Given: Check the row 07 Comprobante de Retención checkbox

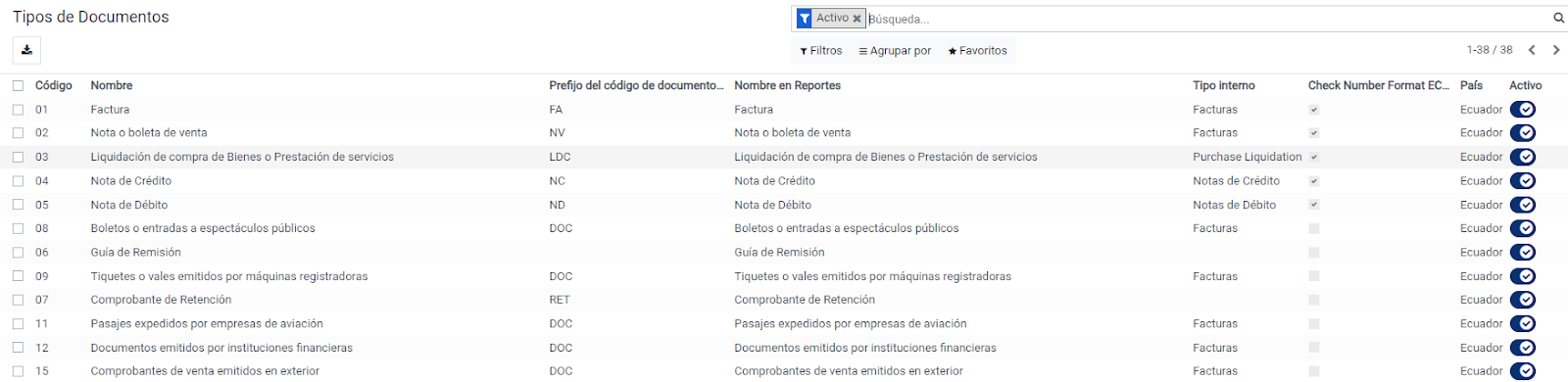Looking at the screenshot, I should click(18, 300).
